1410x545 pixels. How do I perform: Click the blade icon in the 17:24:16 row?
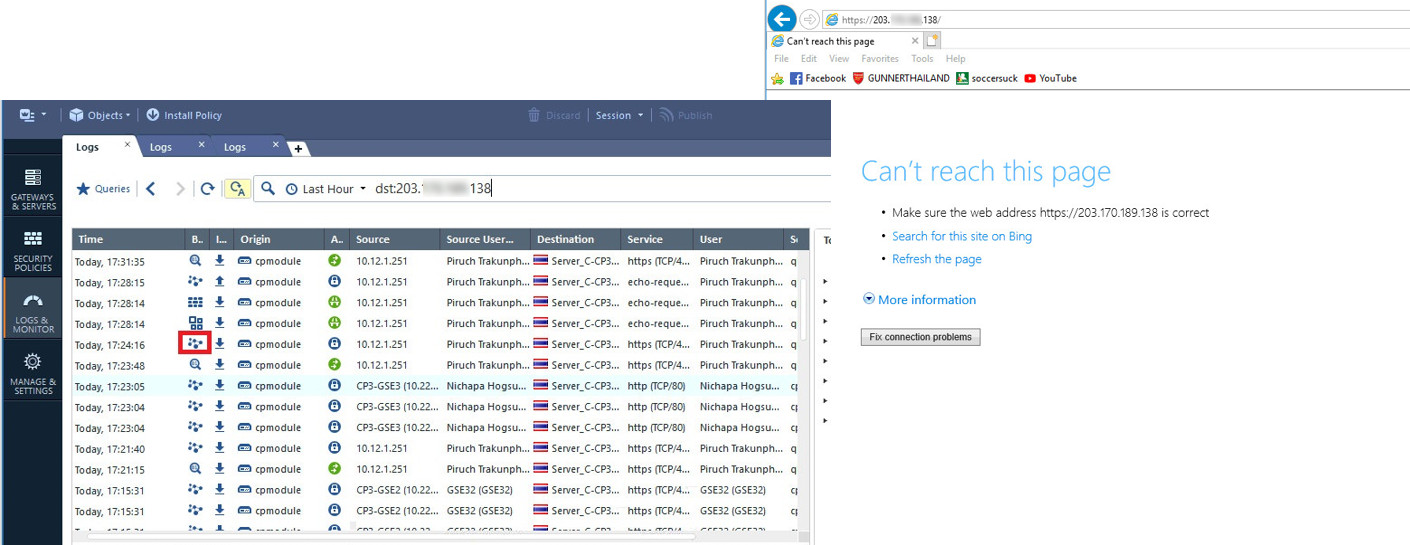(x=196, y=344)
